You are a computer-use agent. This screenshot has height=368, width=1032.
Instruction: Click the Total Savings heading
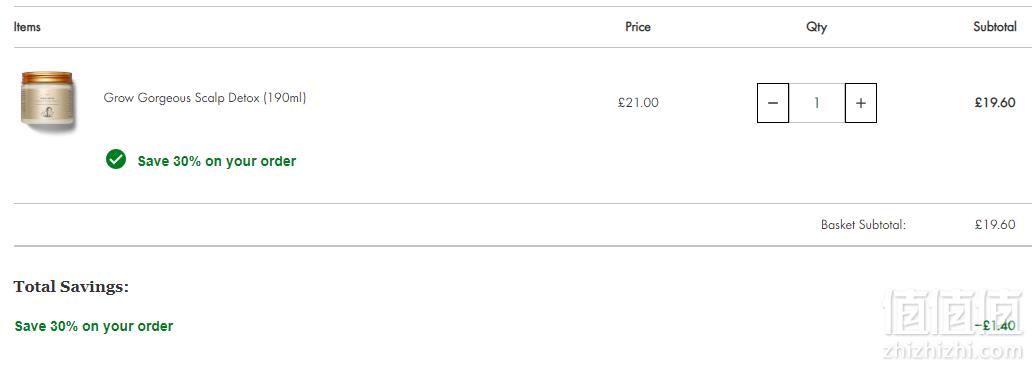coord(71,287)
